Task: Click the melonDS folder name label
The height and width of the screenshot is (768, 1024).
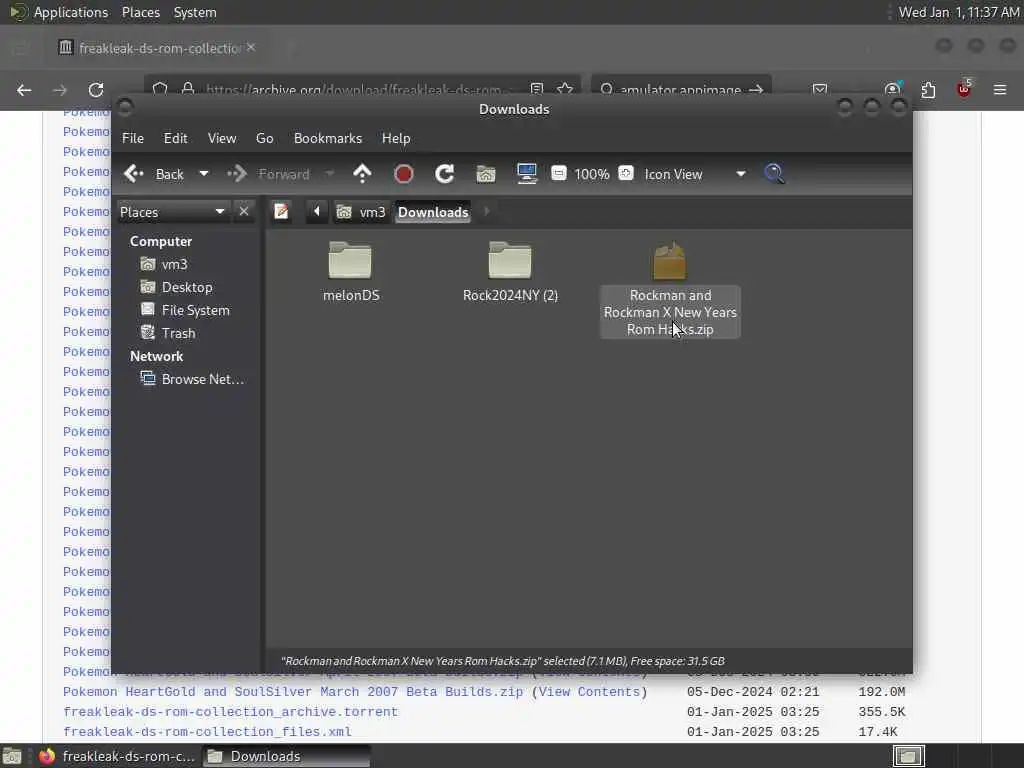Action: (x=351, y=295)
